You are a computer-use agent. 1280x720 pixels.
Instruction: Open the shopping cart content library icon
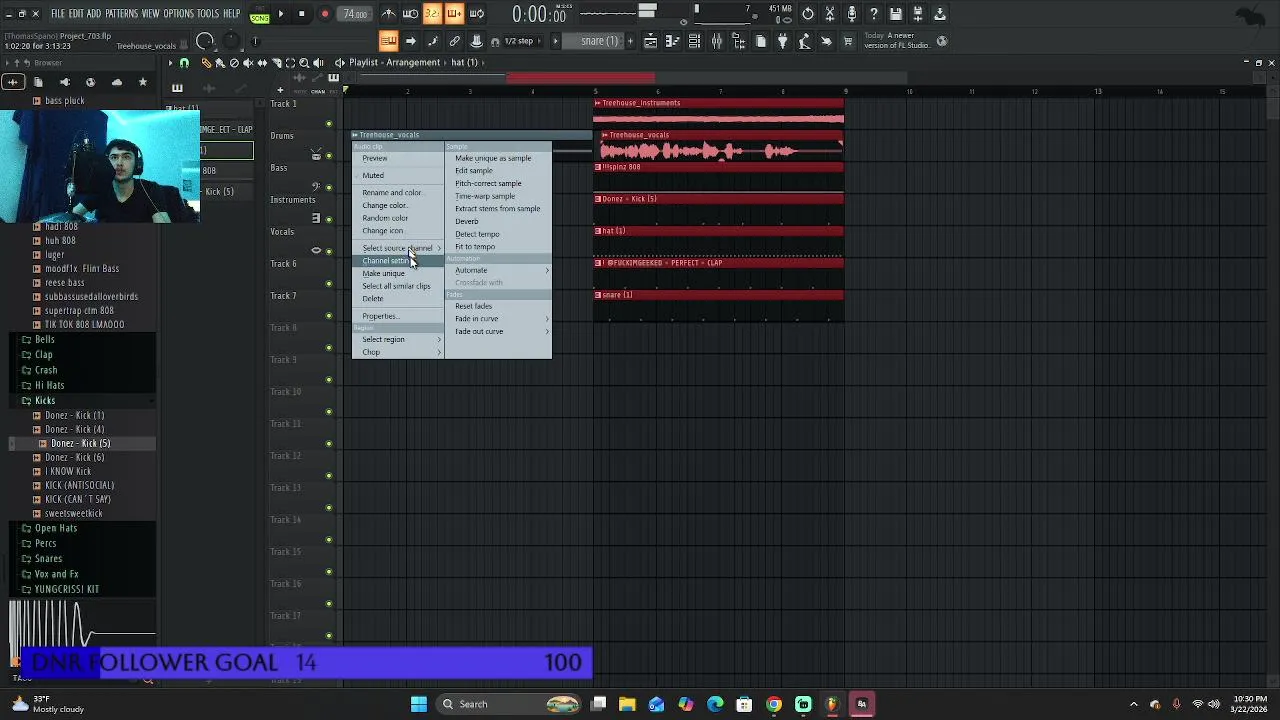click(848, 41)
